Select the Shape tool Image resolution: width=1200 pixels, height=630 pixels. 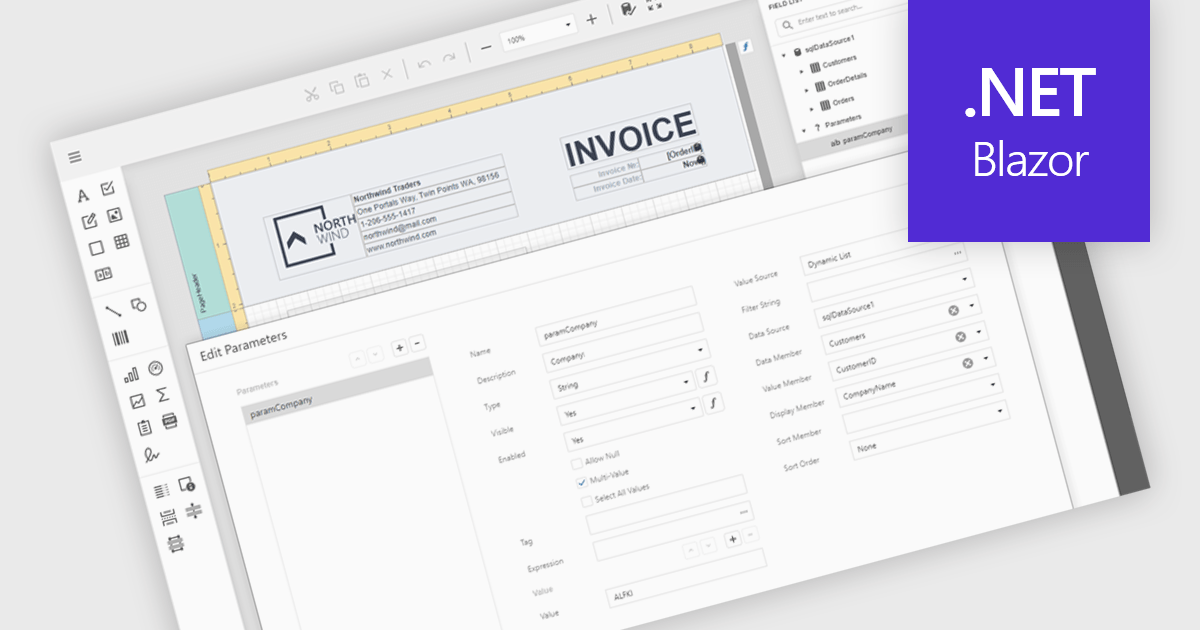click(x=139, y=304)
